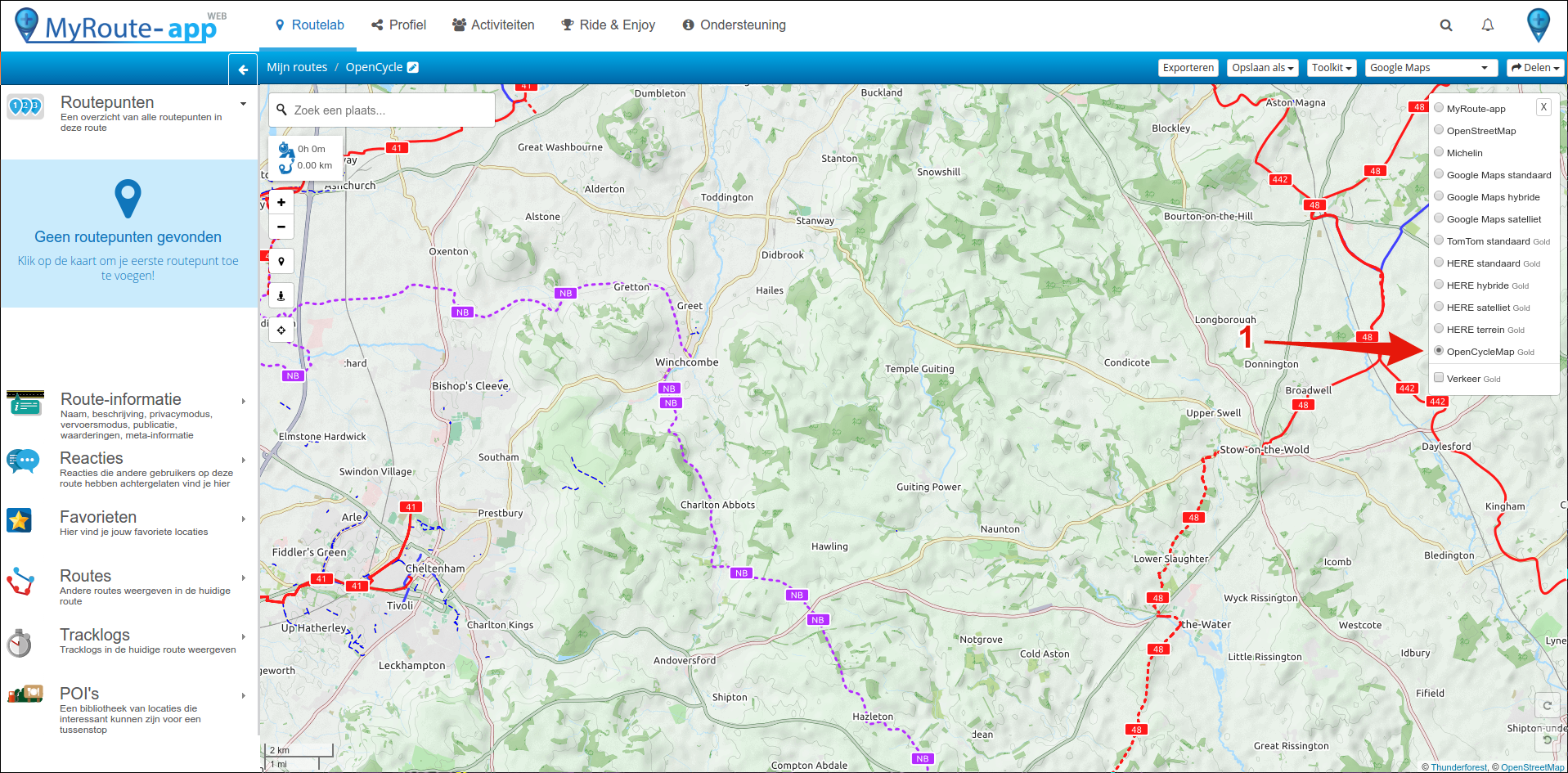Close the map layer list with X

pos(1543,107)
